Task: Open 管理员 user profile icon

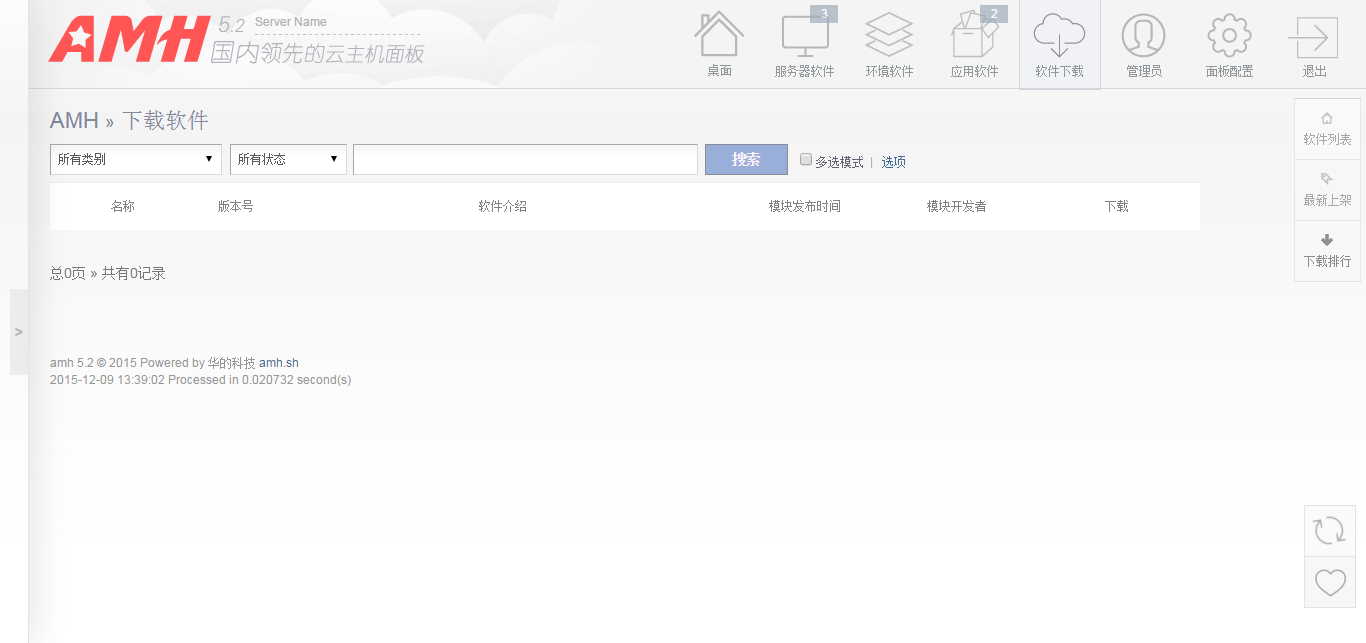Action: [1143, 36]
